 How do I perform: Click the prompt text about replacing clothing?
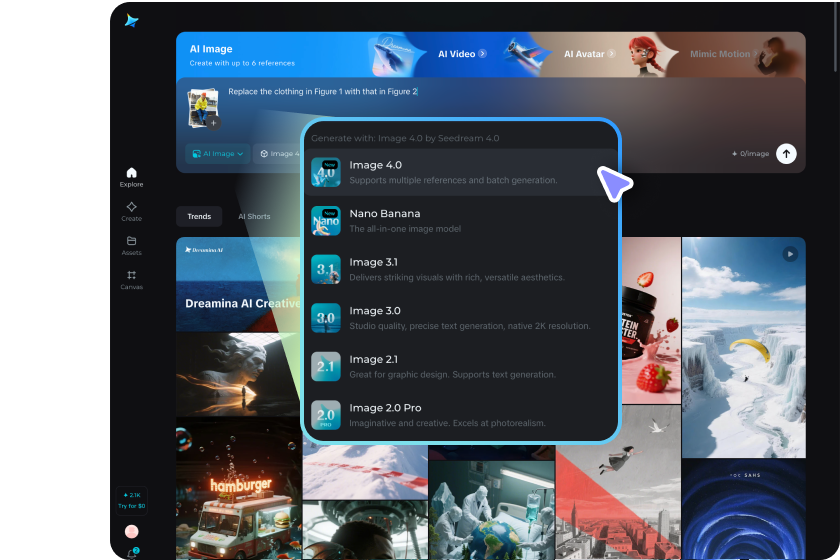pos(322,92)
